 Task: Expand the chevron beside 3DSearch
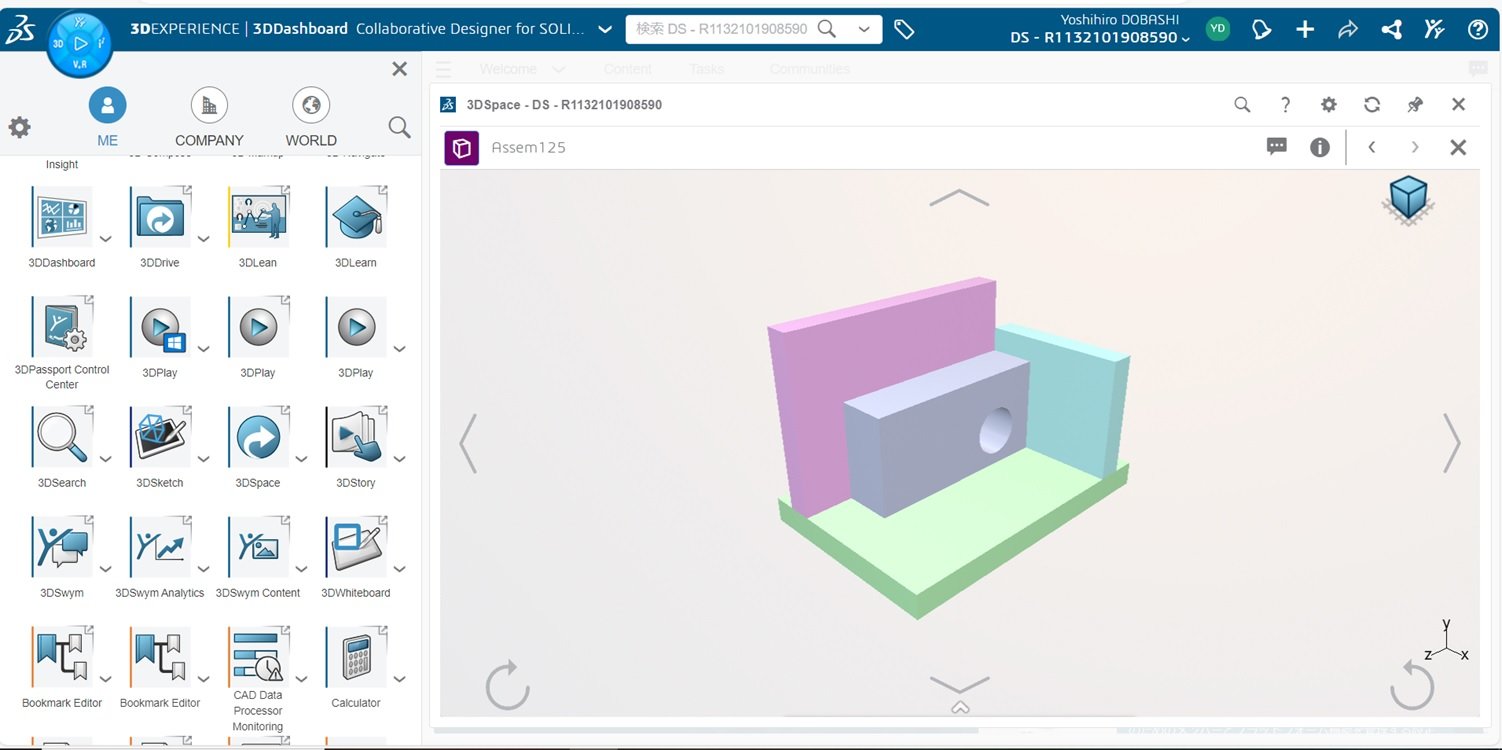105,459
